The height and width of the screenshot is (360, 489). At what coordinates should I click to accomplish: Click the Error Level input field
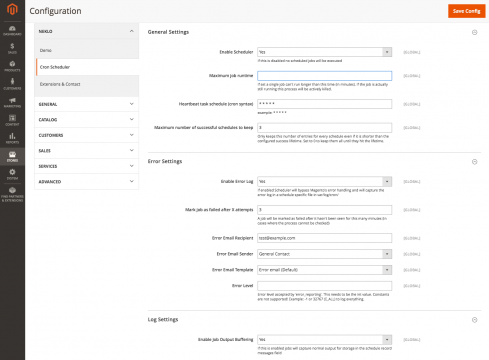(x=324, y=286)
